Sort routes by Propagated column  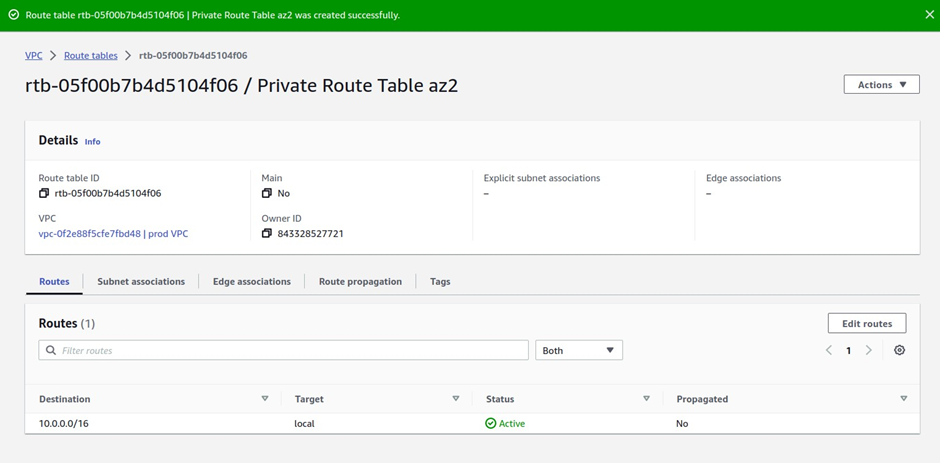[x=903, y=398]
